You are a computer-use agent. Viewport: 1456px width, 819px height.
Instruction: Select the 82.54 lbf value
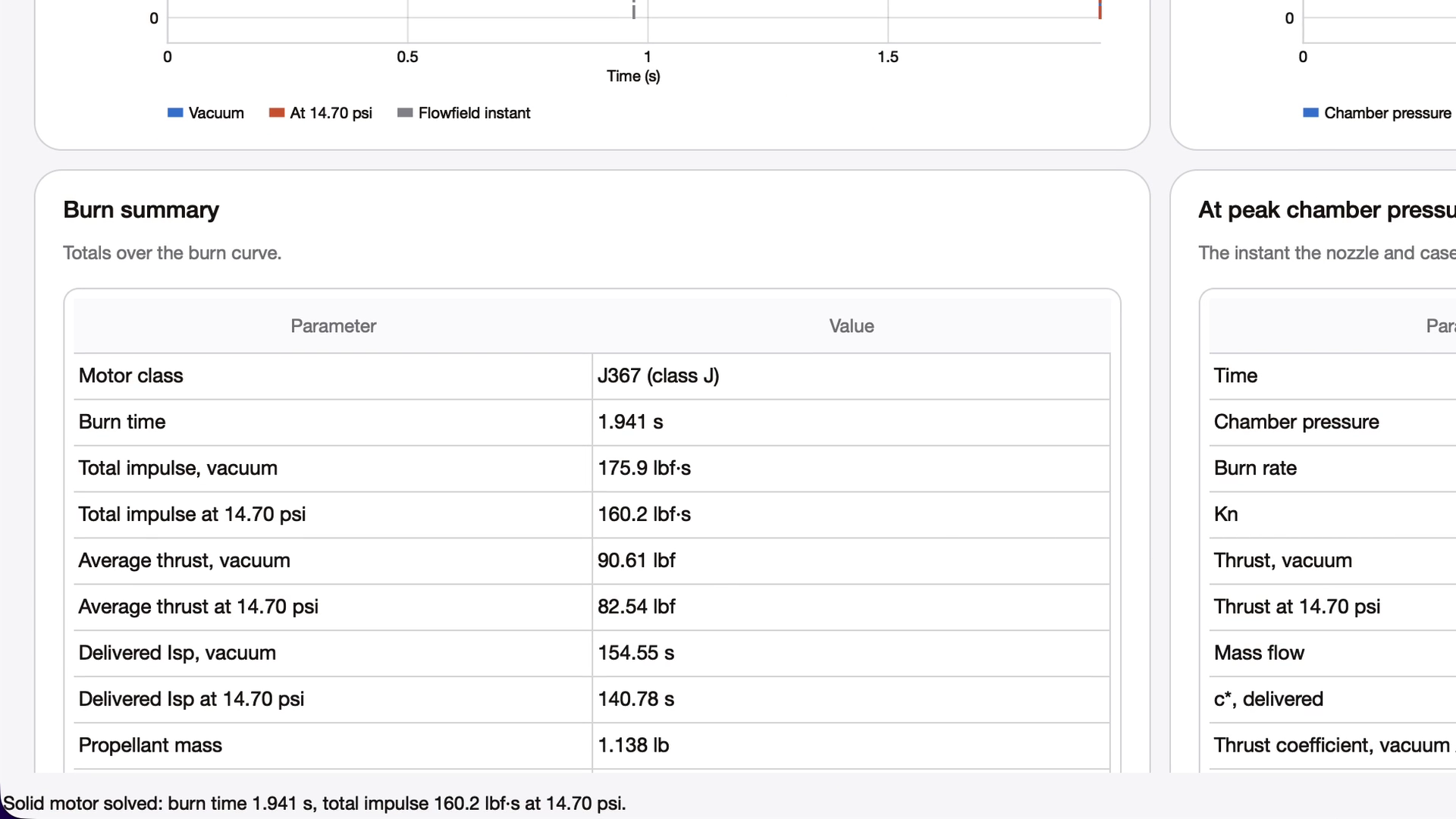tap(636, 607)
